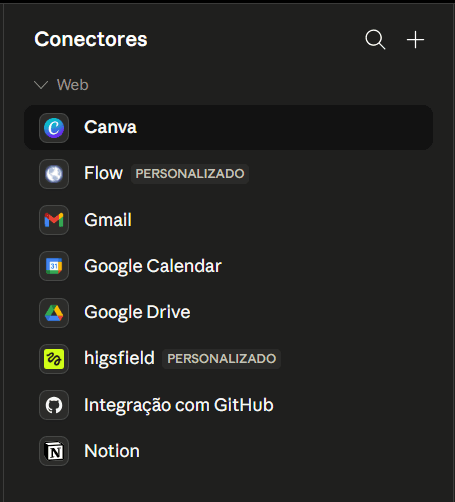Click the PERSONALIZADO badge next to higsfield

(222, 359)
